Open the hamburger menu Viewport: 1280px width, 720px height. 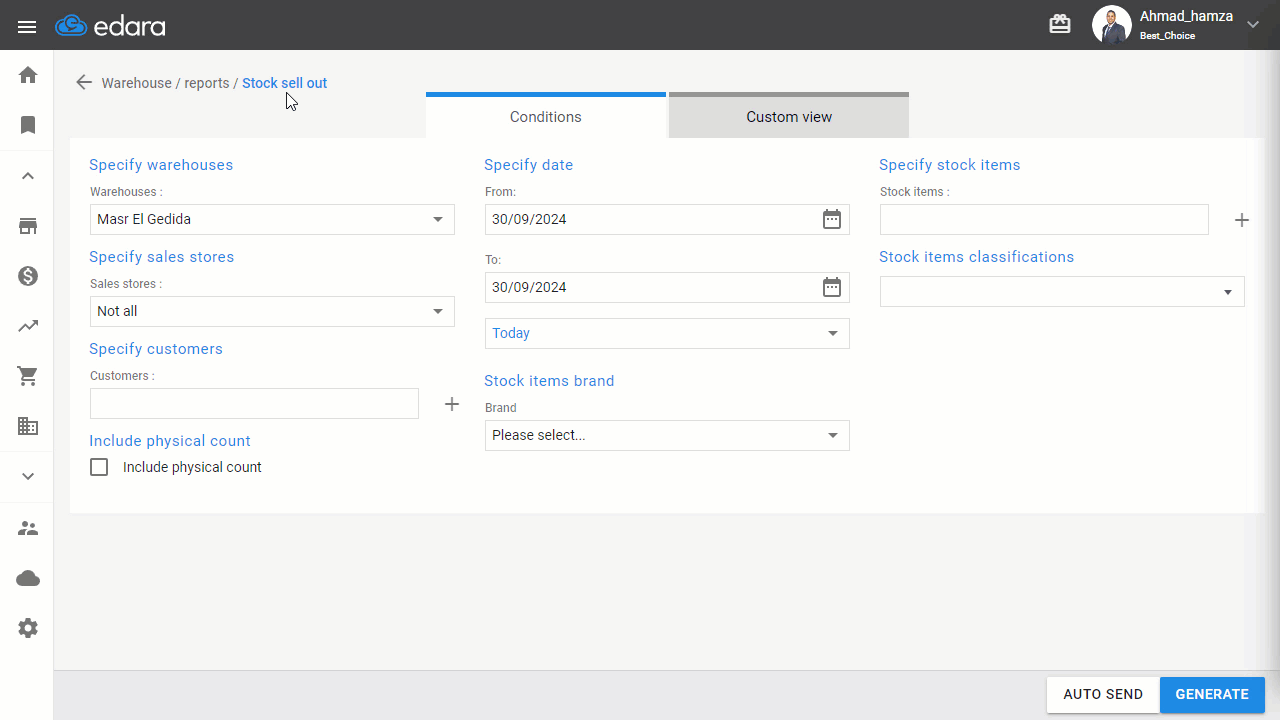pyautogui.click(x=27, y=26)
